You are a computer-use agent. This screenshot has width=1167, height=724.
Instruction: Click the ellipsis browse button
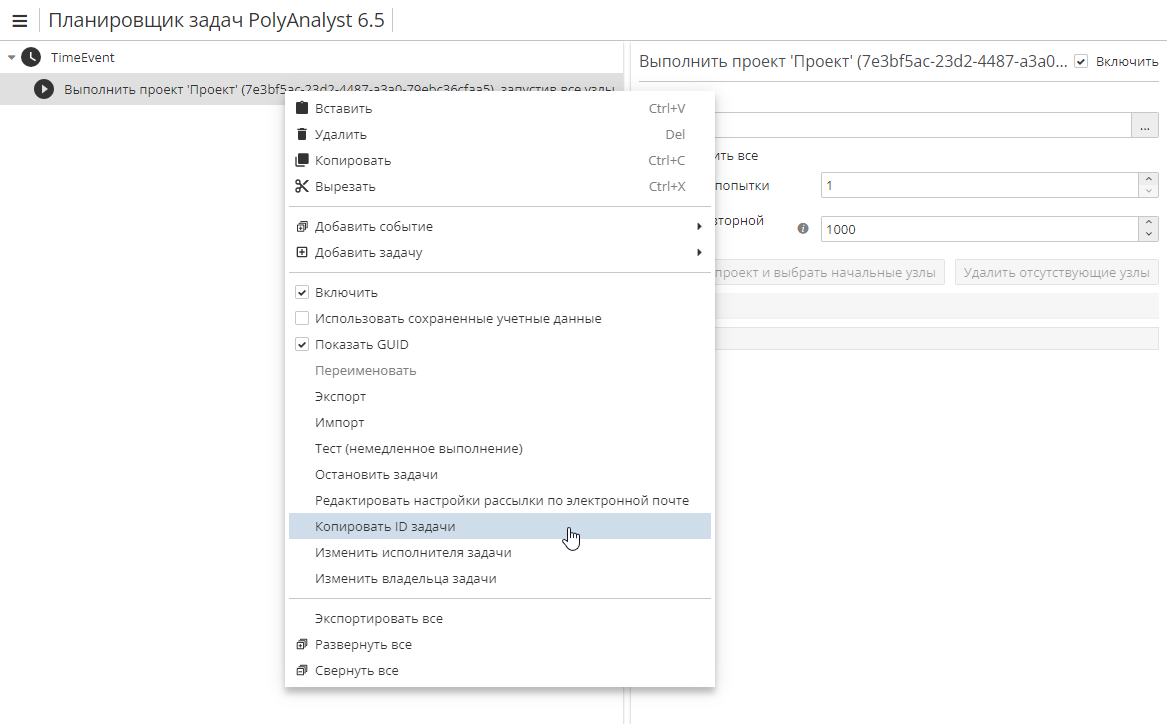pyautogui.click(x=1145, y=125)
